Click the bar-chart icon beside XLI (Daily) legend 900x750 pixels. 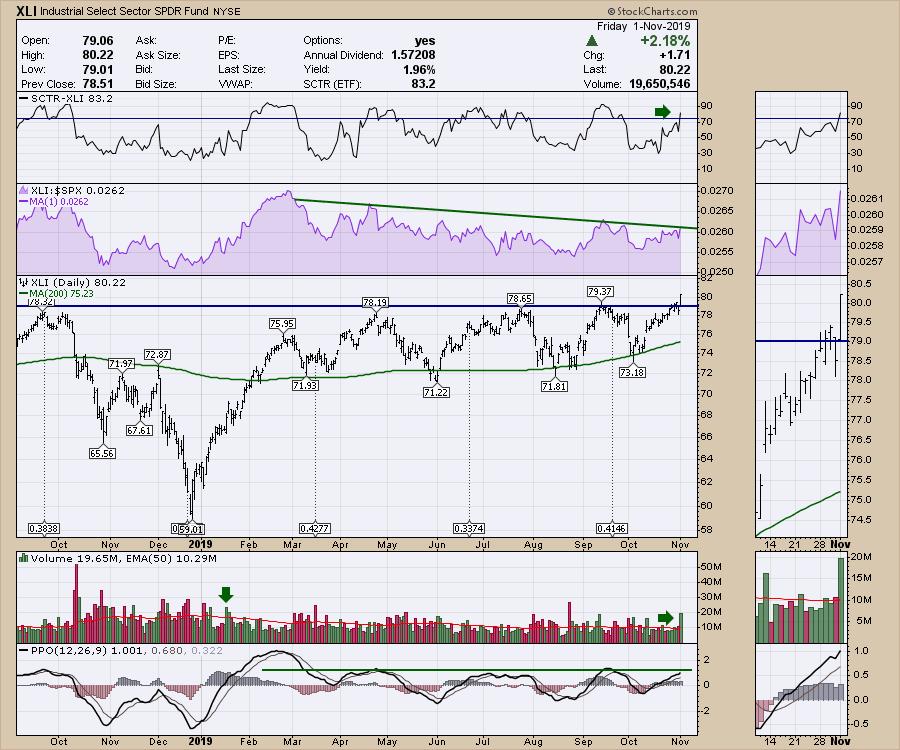tap(24, 282)
